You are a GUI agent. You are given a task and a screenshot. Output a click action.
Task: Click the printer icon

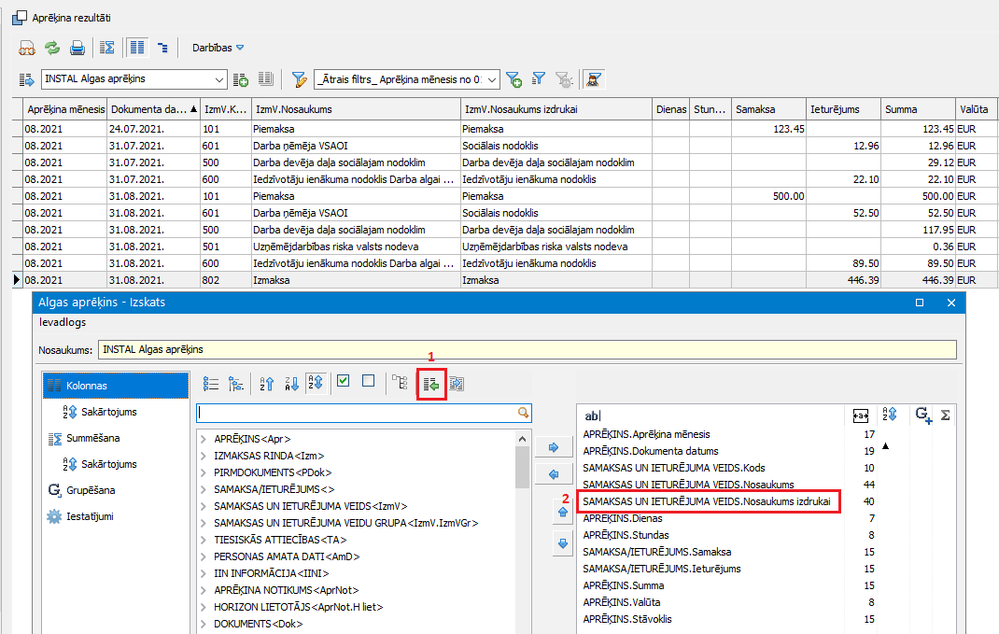77,48
